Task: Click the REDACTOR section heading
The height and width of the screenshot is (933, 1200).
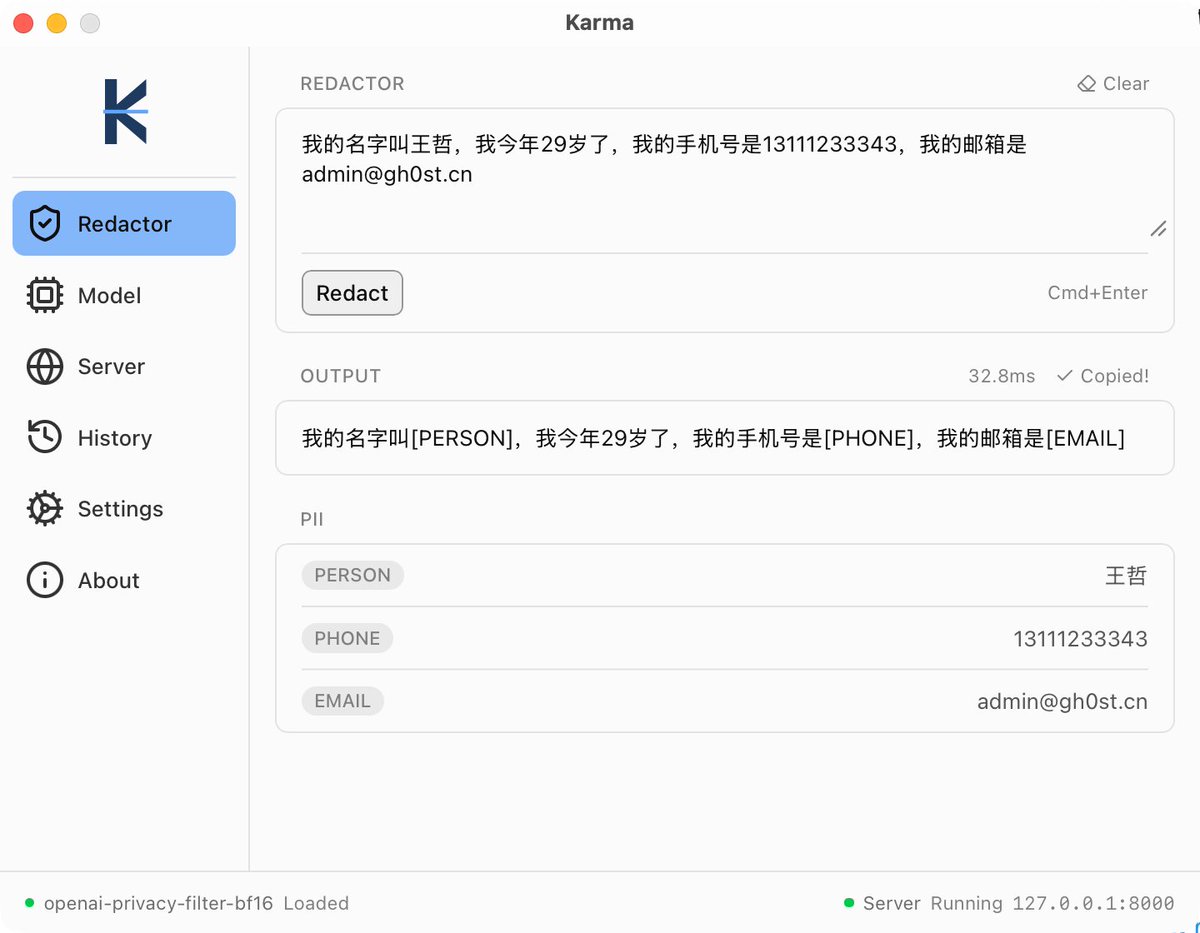Action: tap(352, 84)
